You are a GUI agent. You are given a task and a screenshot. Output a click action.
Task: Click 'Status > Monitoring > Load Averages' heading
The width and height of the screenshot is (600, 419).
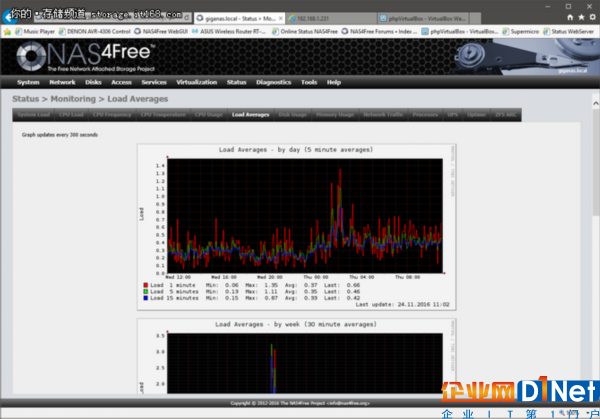(90, 99)
